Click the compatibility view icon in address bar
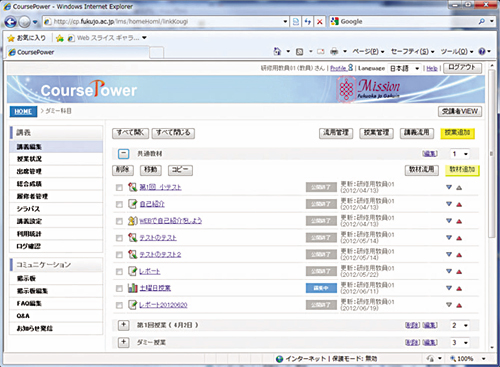 pyautogui.click(x=296, y=22)
